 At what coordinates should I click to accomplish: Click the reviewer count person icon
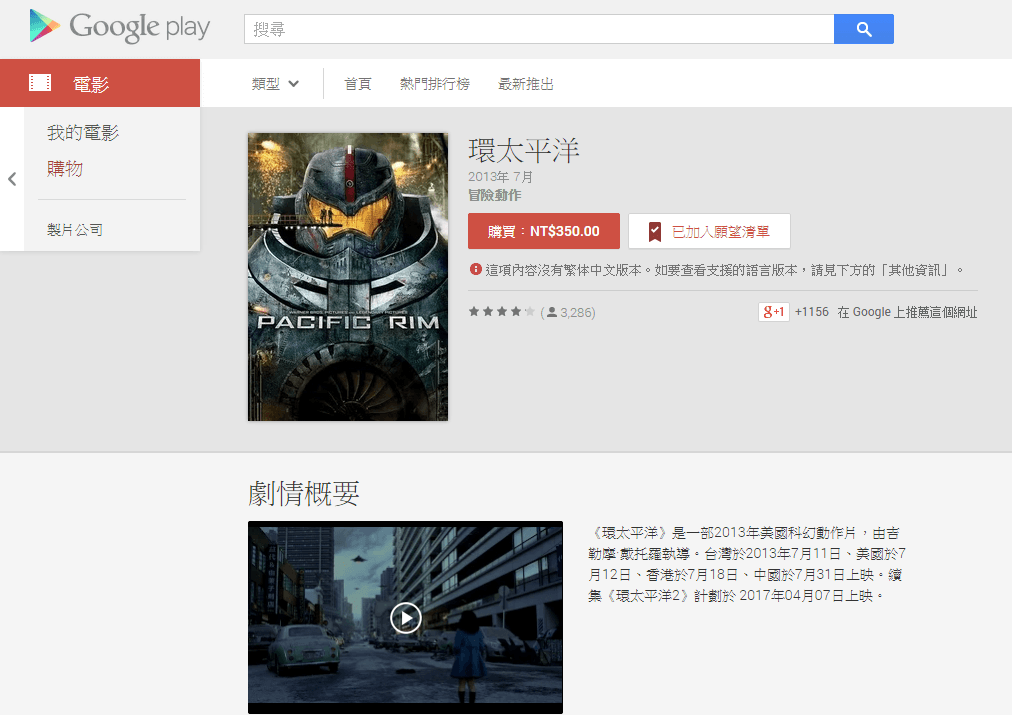pyautogui.click(x=552, y=312)
